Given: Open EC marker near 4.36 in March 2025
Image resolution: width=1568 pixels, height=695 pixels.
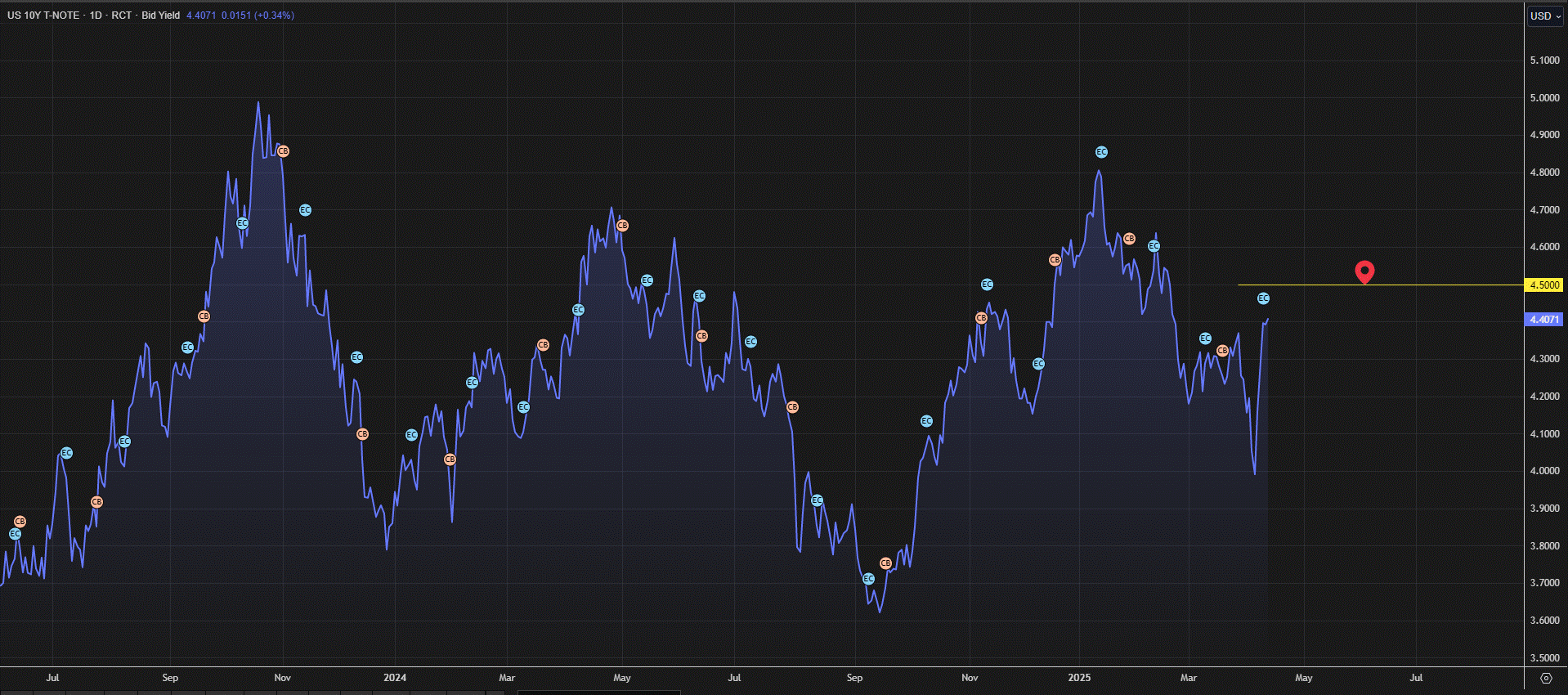Looking at the screenshot, I should pos(1205,339).
